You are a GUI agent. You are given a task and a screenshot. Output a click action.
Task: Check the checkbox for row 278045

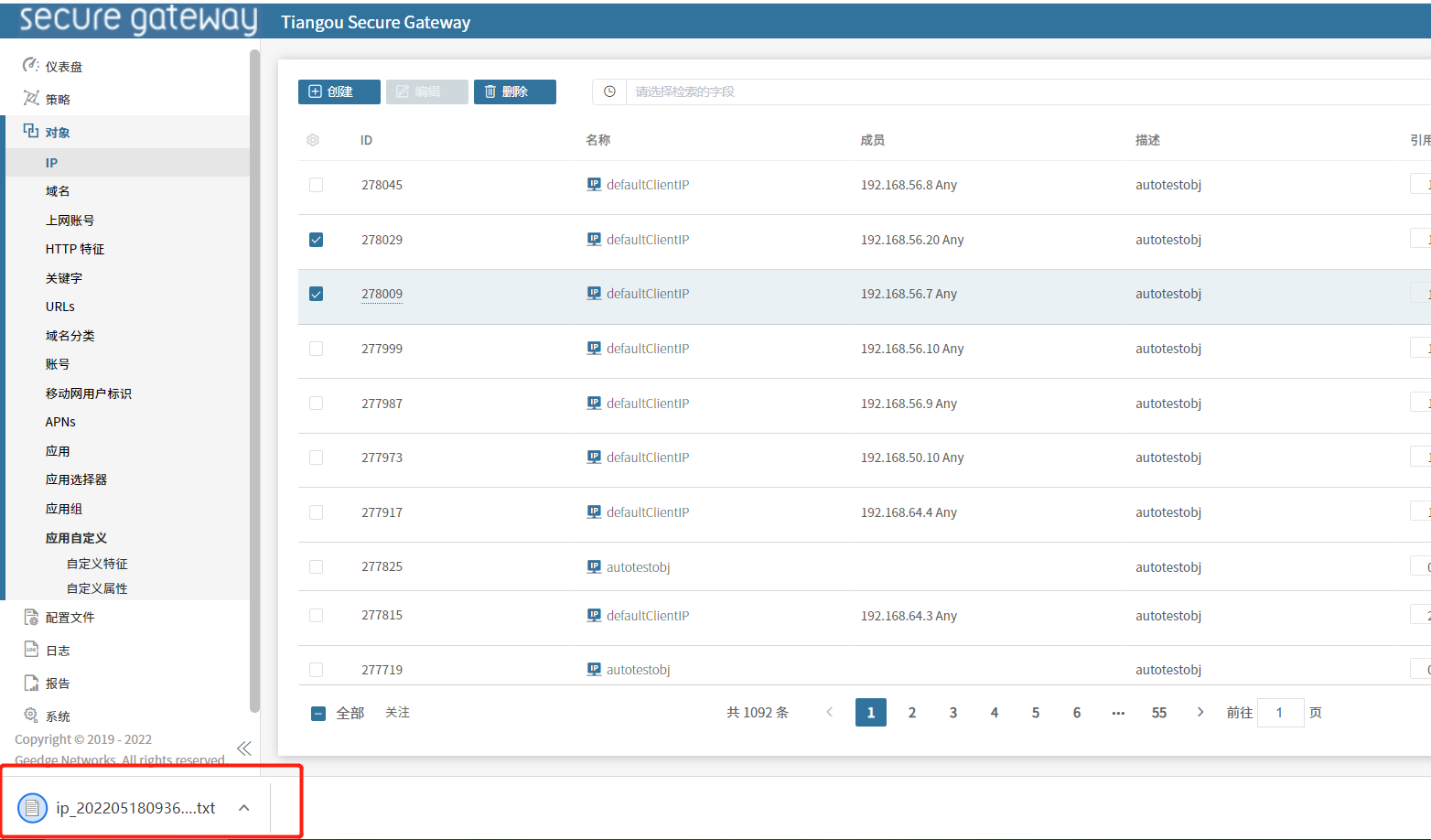point(316,185)
